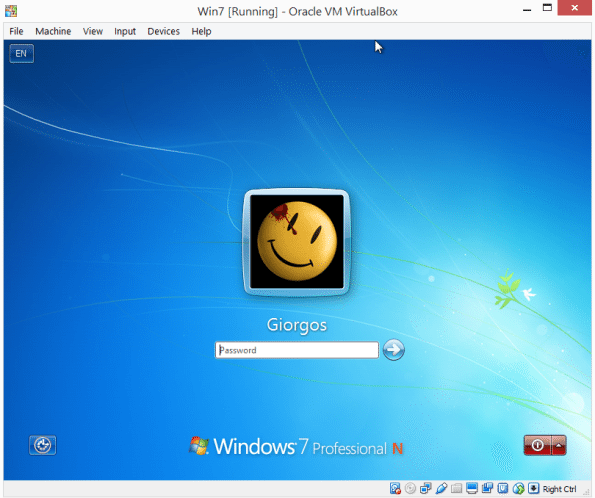Expand shutdown options arrow next to power button
Screen dimensions: 595x498
[559, 445]
